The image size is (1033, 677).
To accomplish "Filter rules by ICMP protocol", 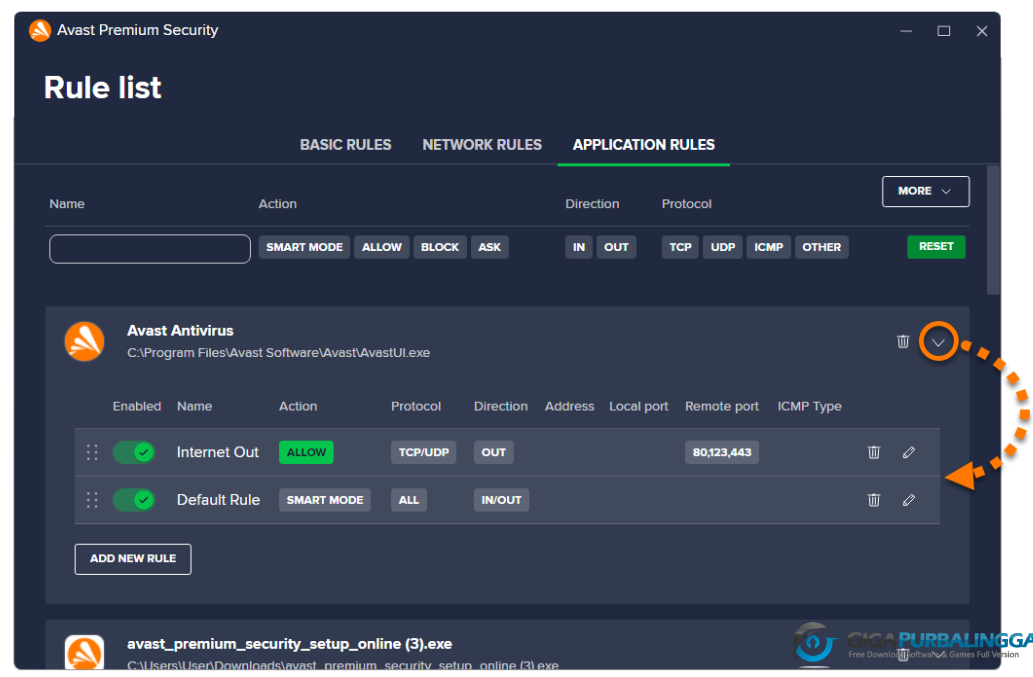I will point(768,247).
